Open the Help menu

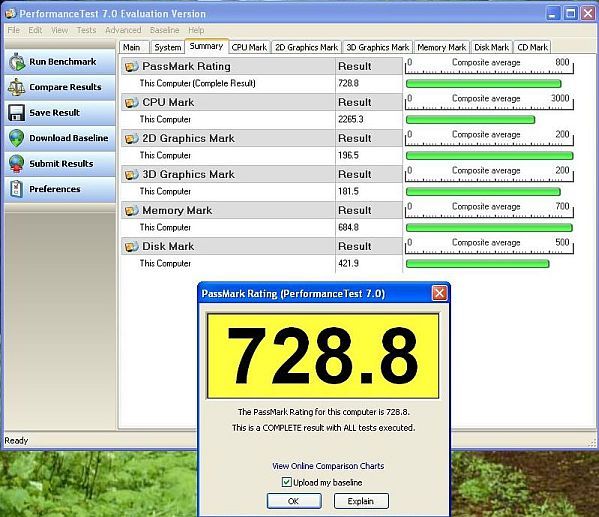pyautogui.click(x=196, y=30)
